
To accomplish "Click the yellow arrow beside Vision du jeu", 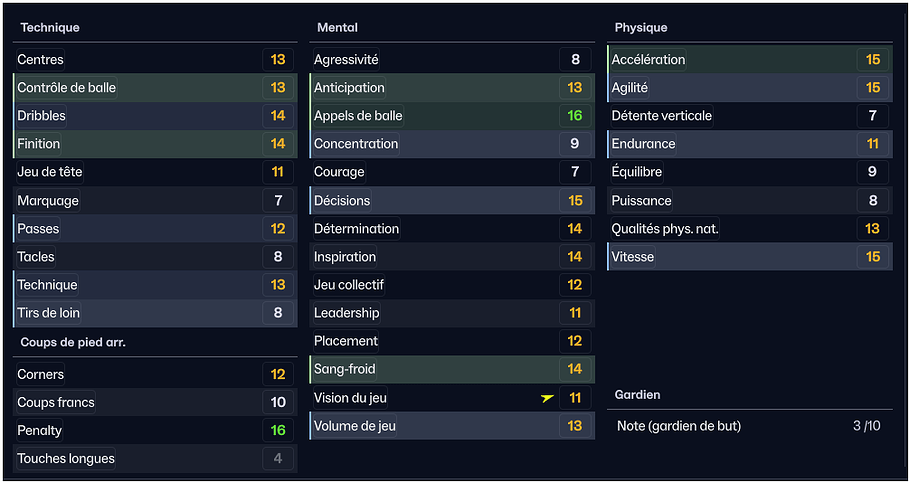I will [547, 398].
